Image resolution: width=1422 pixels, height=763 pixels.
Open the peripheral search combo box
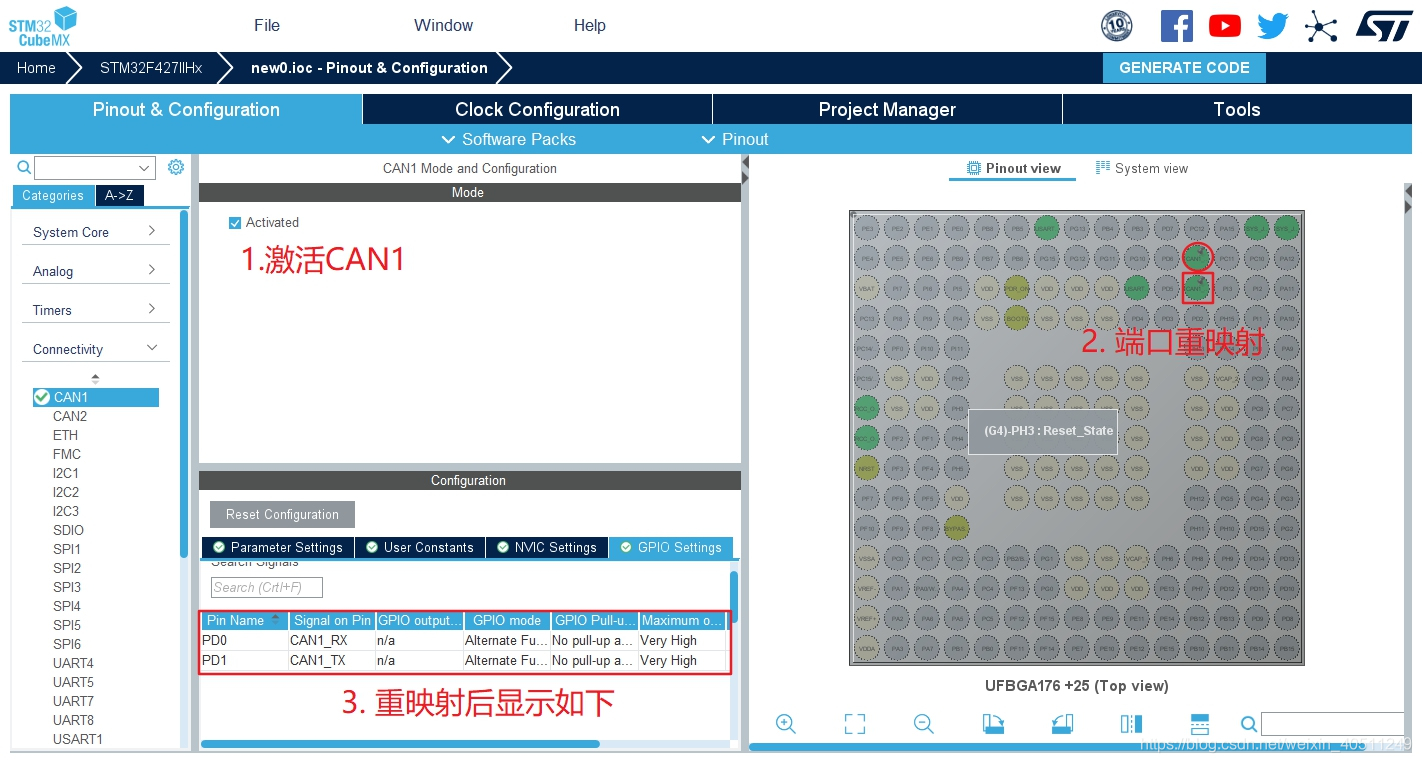point(95,168)
